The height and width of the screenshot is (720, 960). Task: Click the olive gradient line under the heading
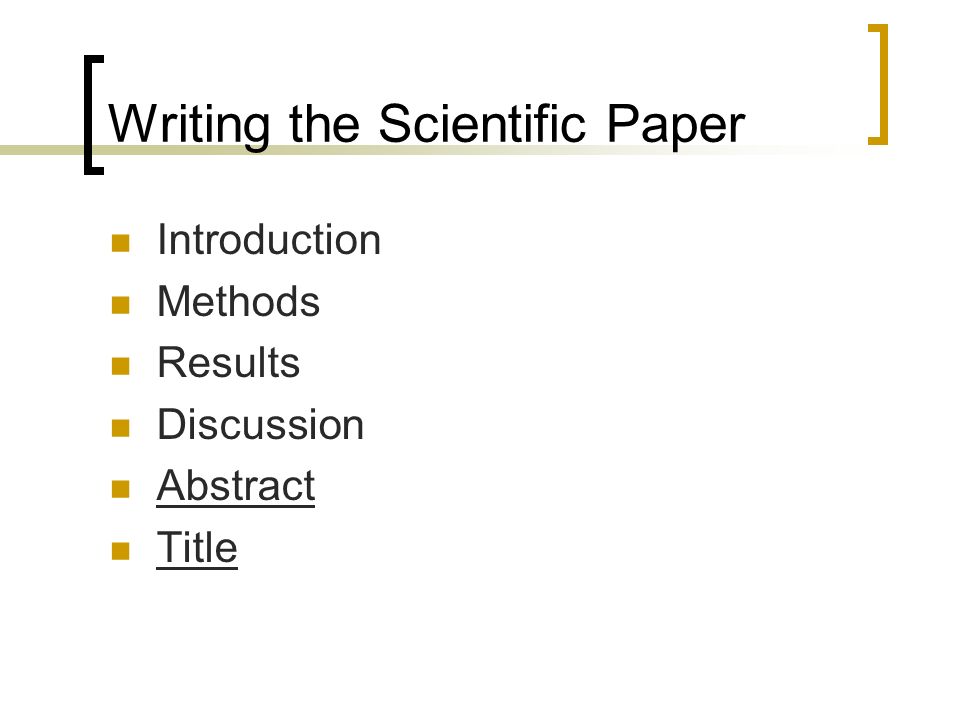pos(429,150)
